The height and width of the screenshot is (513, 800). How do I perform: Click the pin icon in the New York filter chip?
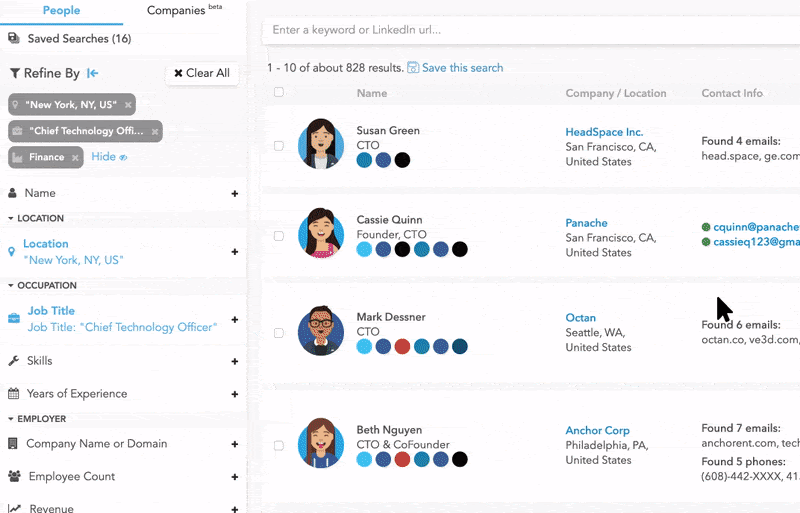(16, 105)
